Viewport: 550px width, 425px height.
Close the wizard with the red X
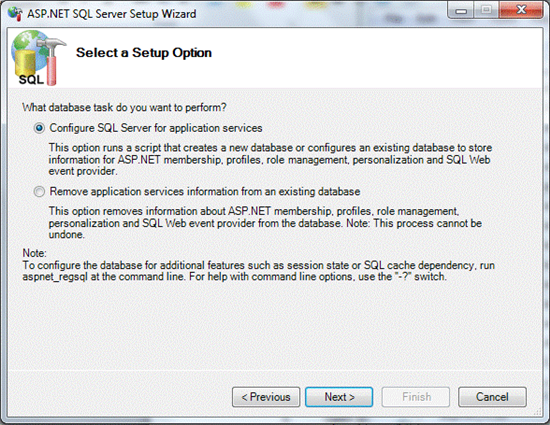pos(521,10)
